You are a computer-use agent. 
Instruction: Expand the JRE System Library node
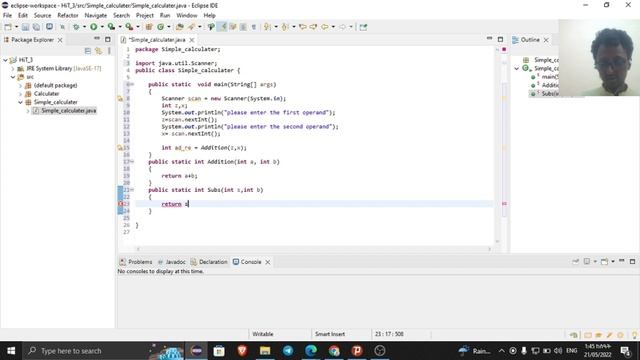[x=13, y=69]
